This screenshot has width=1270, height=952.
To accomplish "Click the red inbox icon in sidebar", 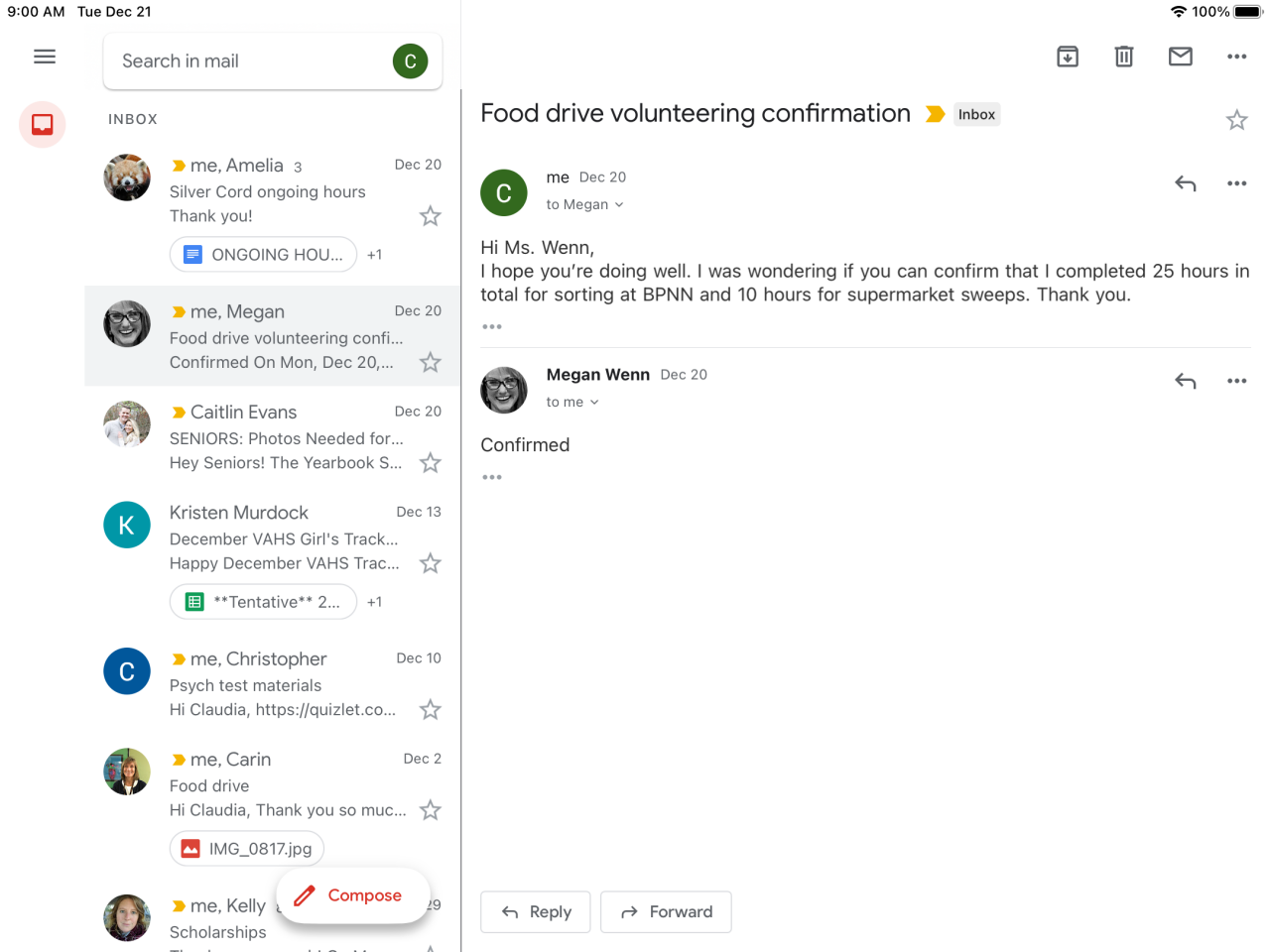I will pyautogui.click(x=43, y=124).
